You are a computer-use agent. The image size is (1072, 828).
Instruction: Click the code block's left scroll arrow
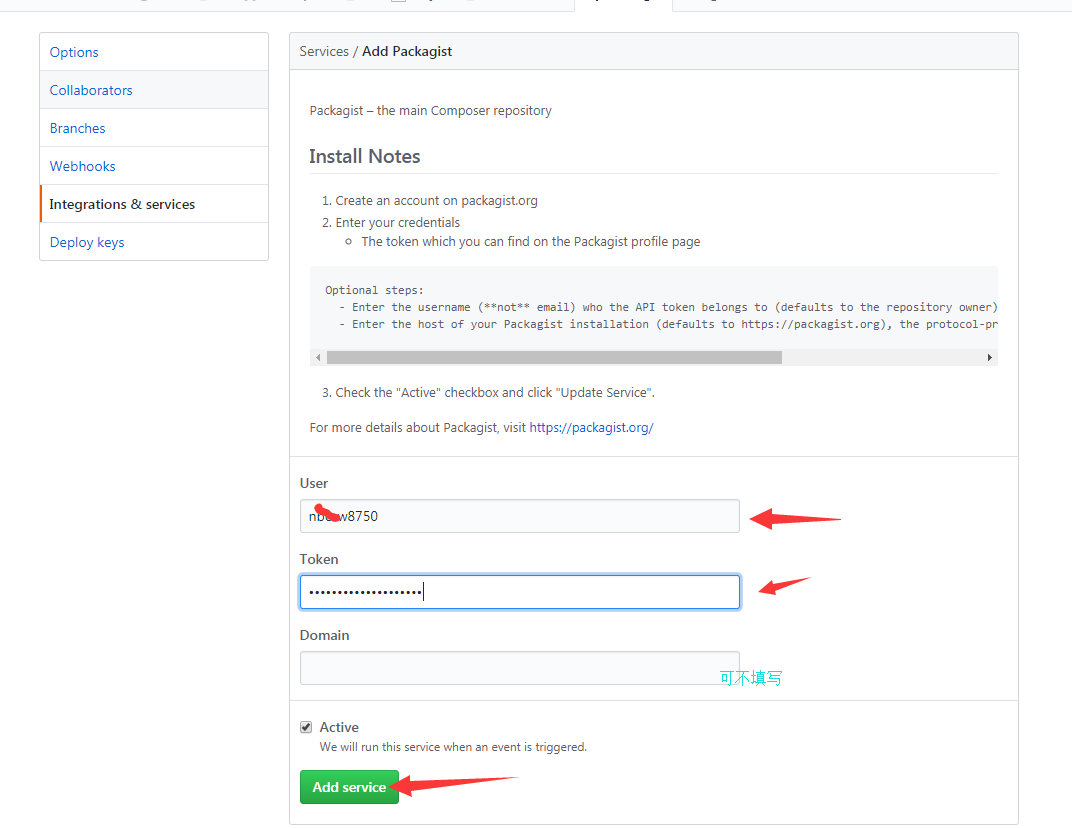pyautogui.click(x=318, y=358)
